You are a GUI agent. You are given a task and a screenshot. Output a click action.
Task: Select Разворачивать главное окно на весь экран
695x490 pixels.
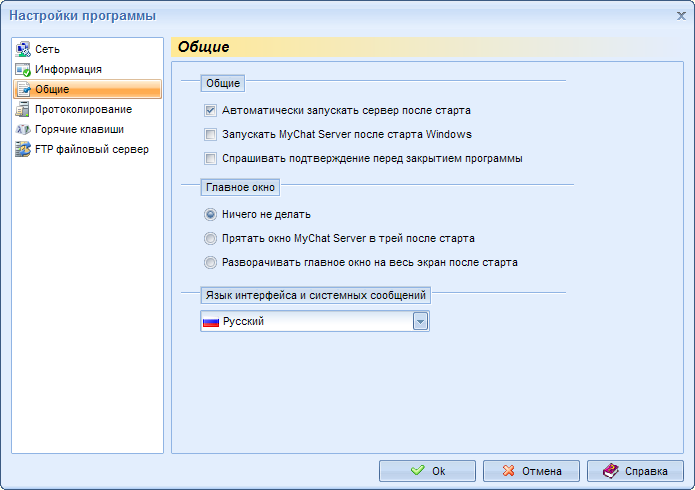(x=210, y=263)
